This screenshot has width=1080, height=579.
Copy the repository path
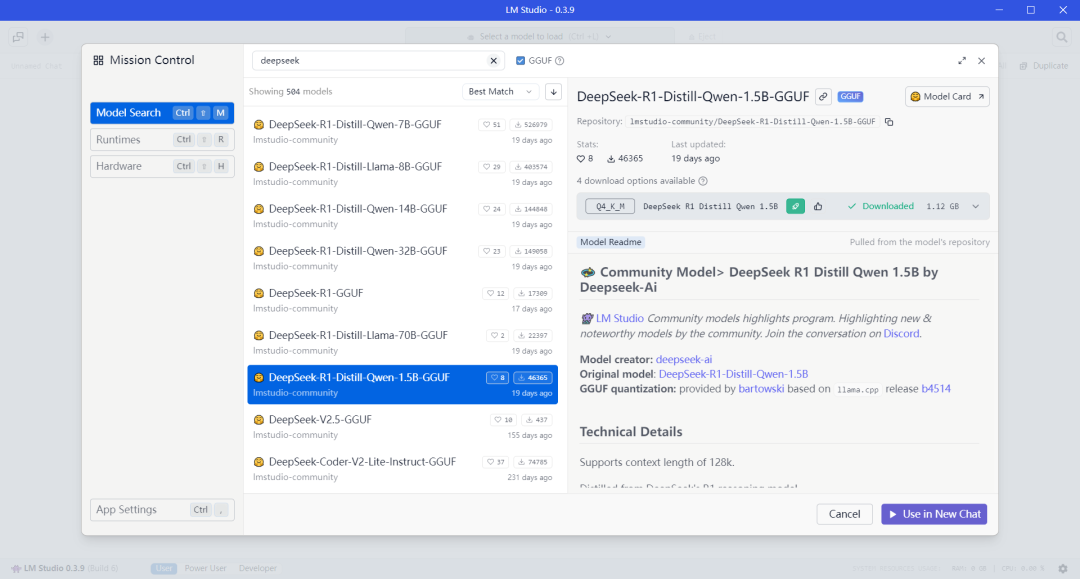click(889, 122)
